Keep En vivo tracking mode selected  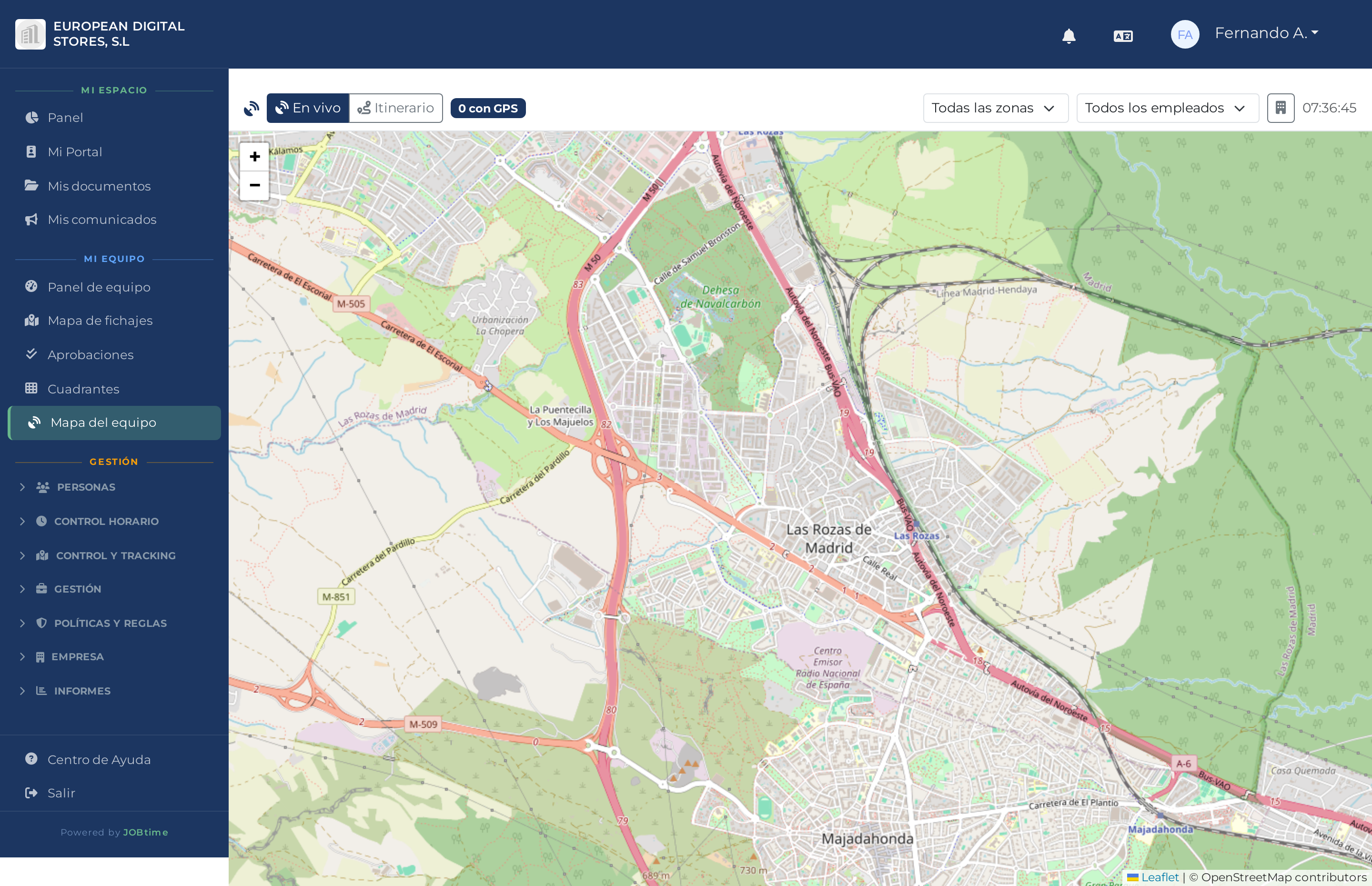click(308, 108)
